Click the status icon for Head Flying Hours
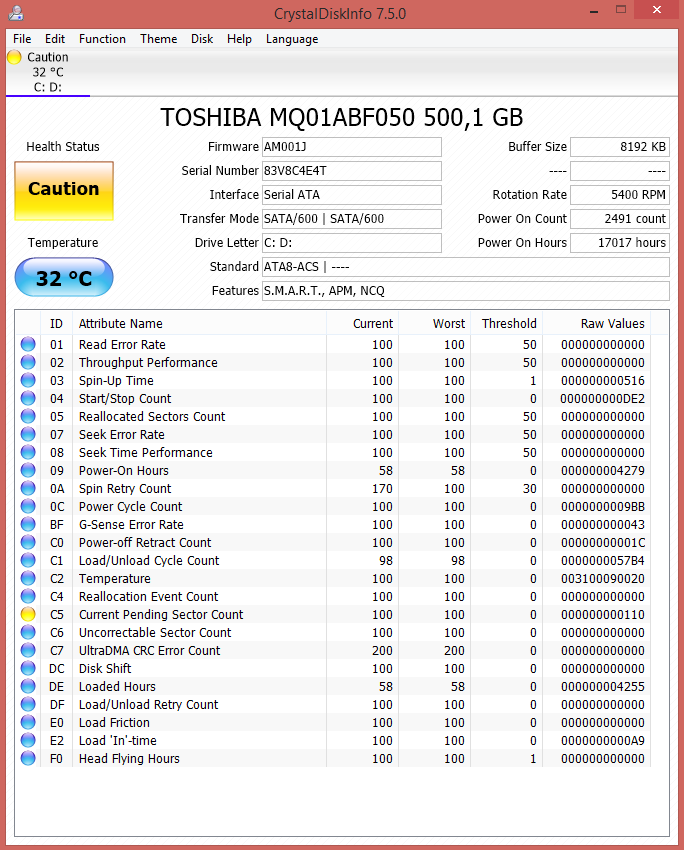The height and width of the screenshot is (850, 684). [x=28, y=758]
